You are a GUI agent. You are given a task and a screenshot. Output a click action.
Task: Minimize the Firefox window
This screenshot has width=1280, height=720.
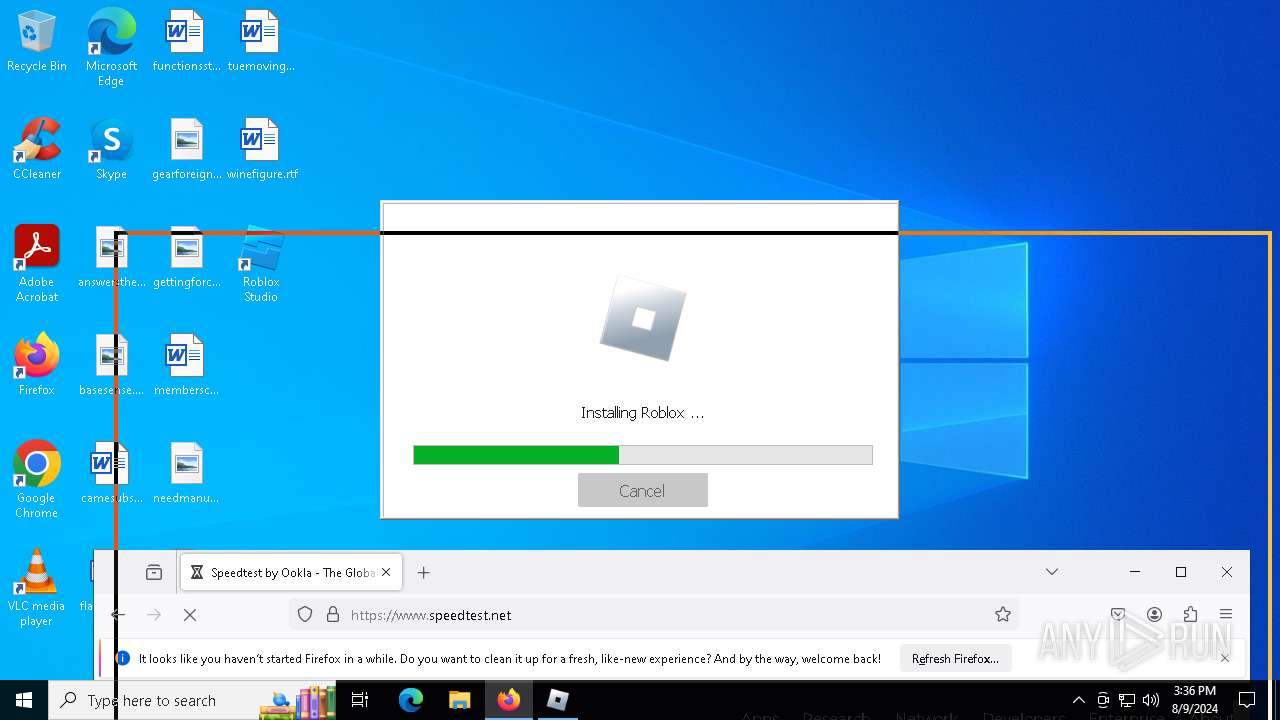click(x=1135, y=572)
